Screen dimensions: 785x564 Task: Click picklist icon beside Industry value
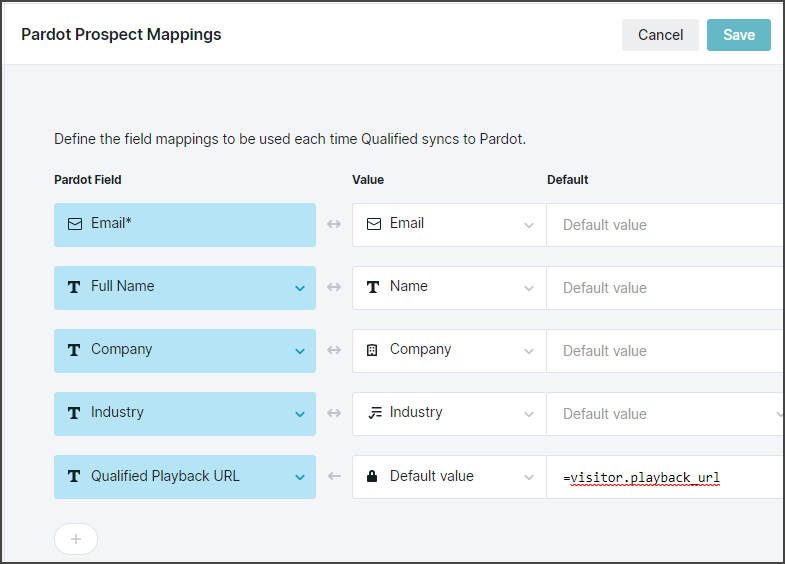pyautogui.click(x=374, y=413)
